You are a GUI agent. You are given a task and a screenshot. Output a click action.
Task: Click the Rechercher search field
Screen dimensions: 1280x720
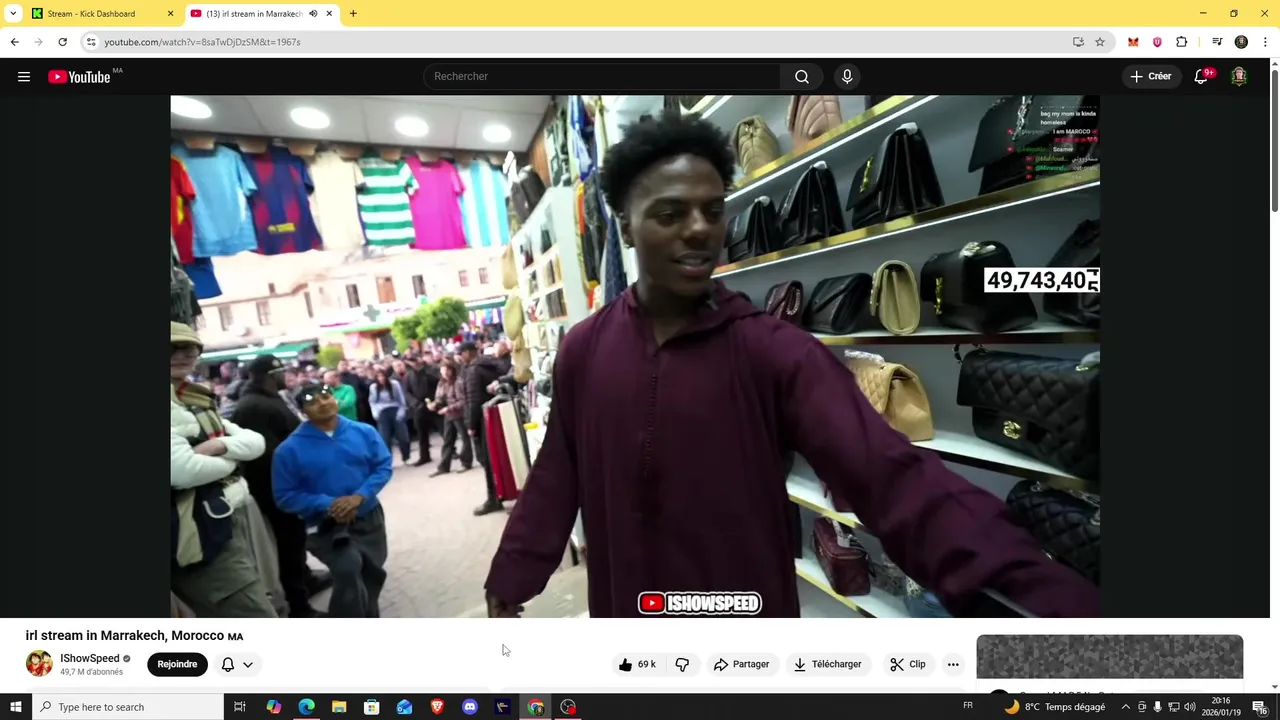pos(604,76)
